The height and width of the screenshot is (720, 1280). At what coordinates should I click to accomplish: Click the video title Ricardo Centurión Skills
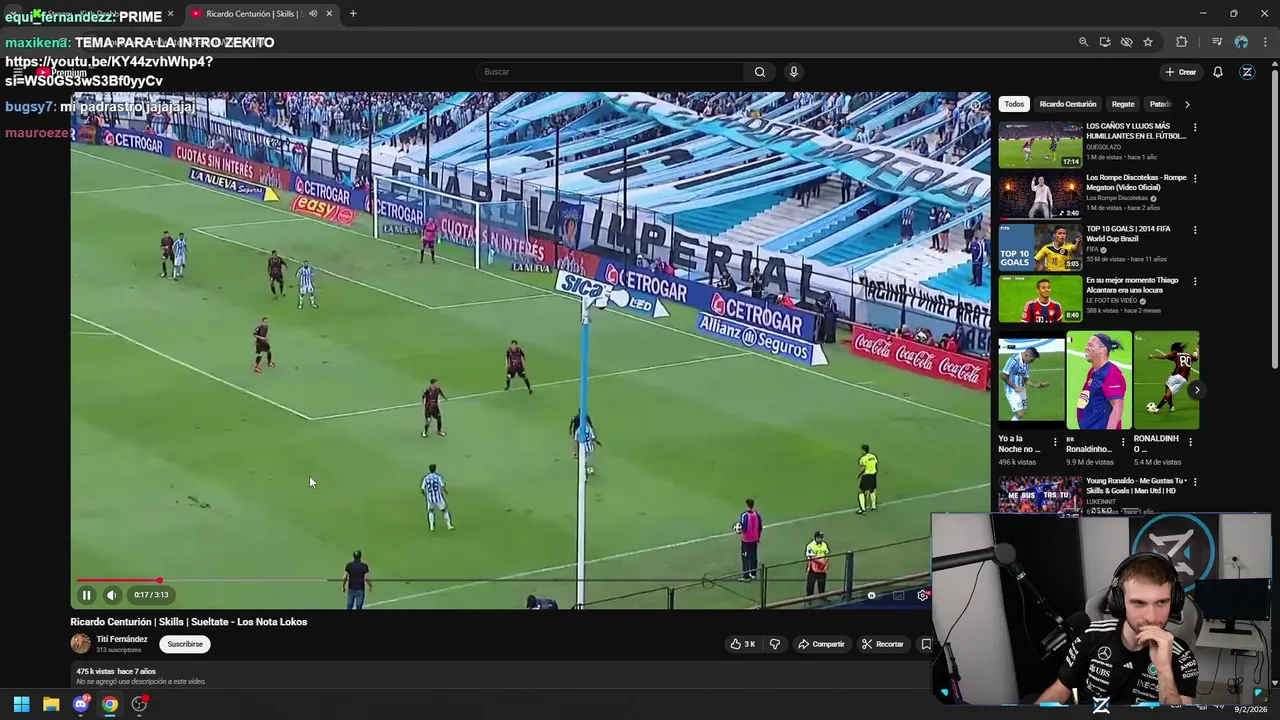188,622
